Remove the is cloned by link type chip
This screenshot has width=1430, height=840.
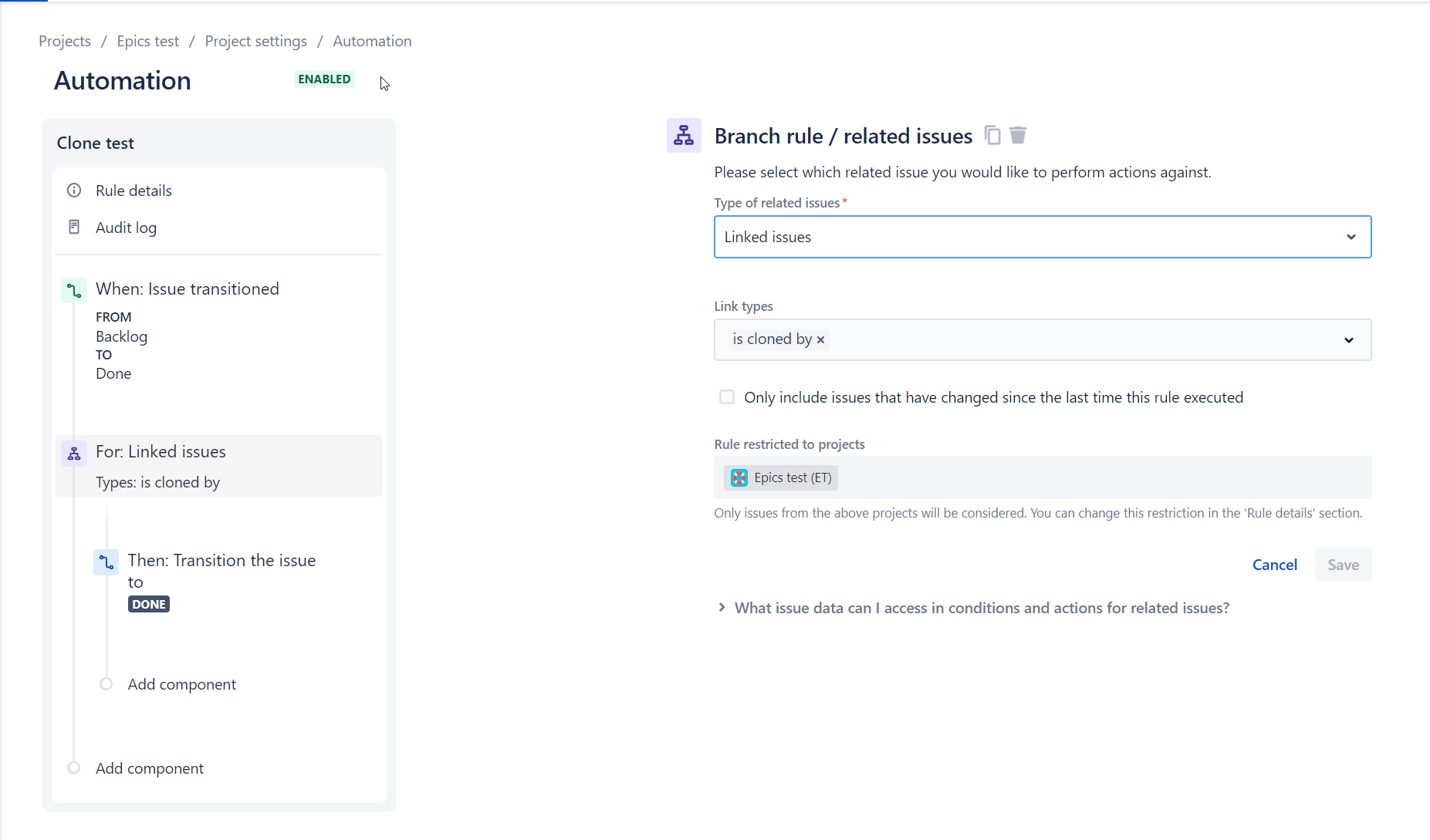pyautogui.click(x=820, y=339)
